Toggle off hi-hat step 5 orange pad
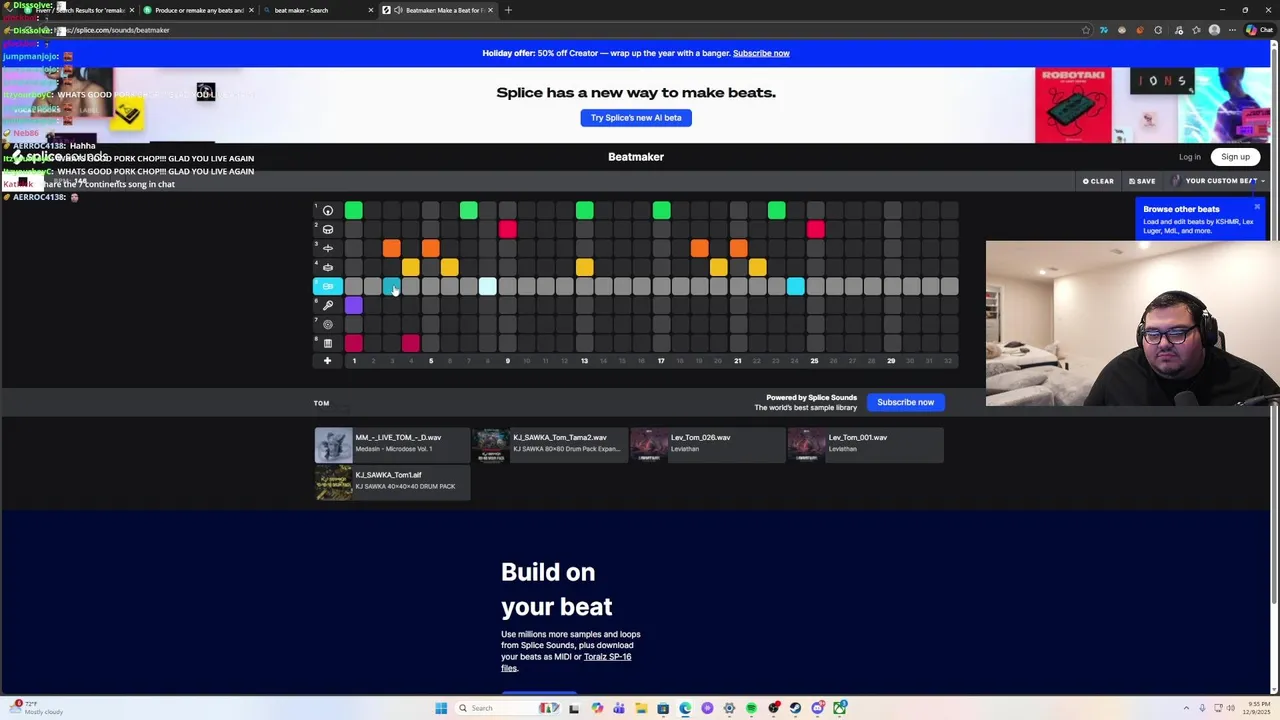The image size is (1280, 720). tap(430, 248)
